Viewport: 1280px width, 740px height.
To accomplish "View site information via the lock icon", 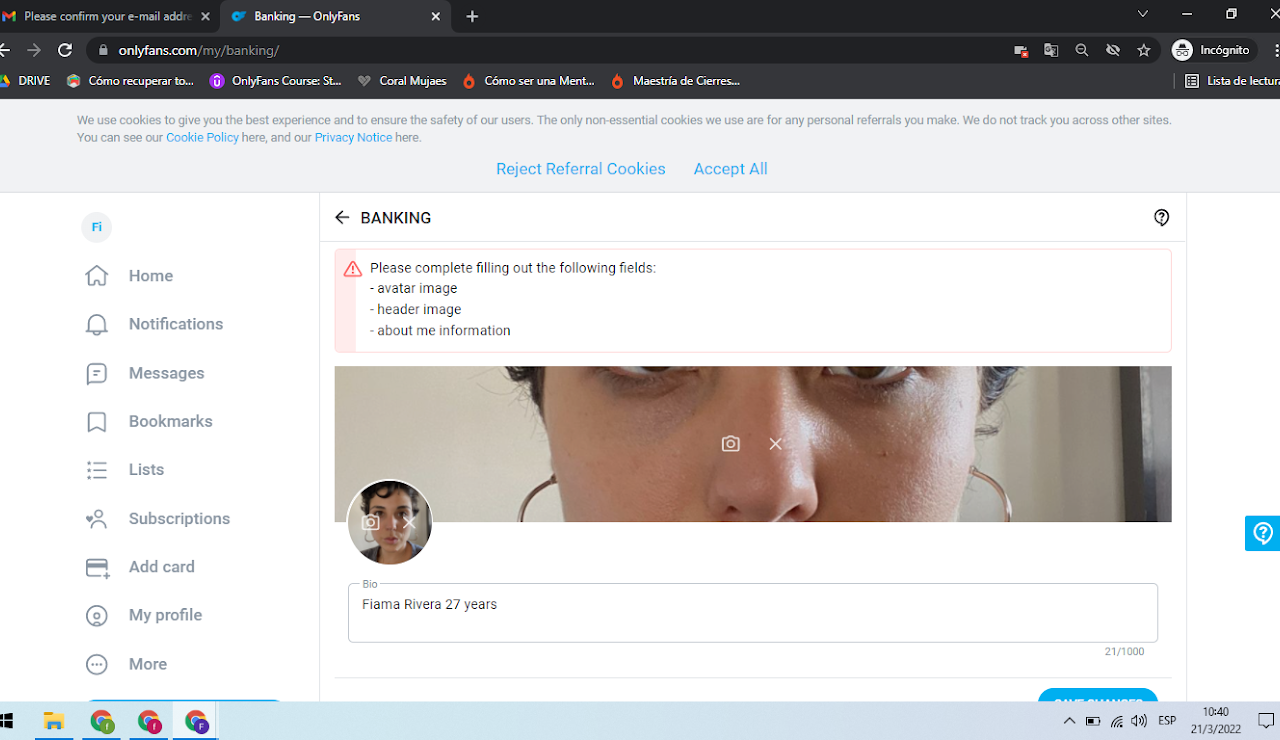I will pos(103,50).
